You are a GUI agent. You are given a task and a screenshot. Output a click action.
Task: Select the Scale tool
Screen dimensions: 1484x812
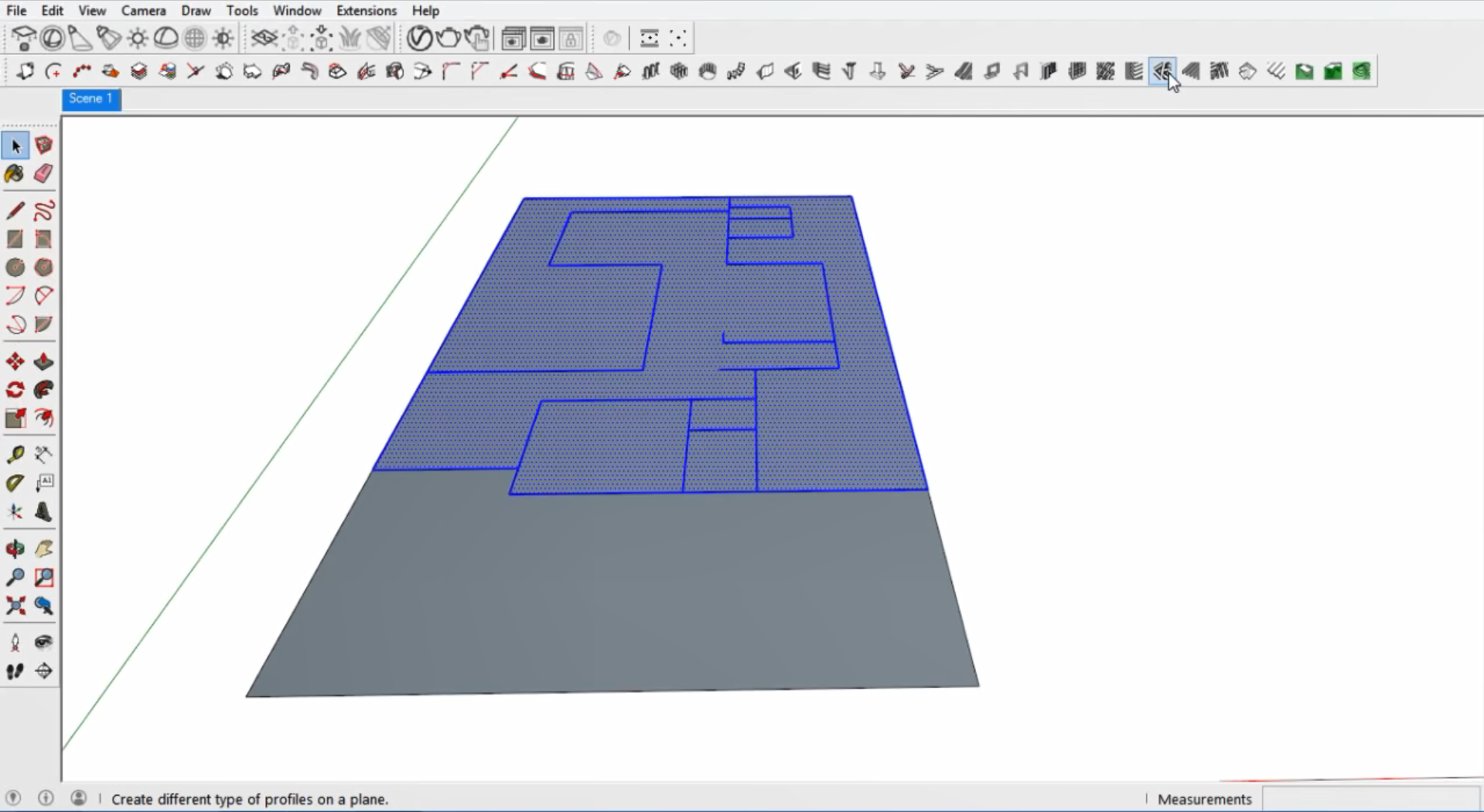pyautogui.click(x=15, y=418)
